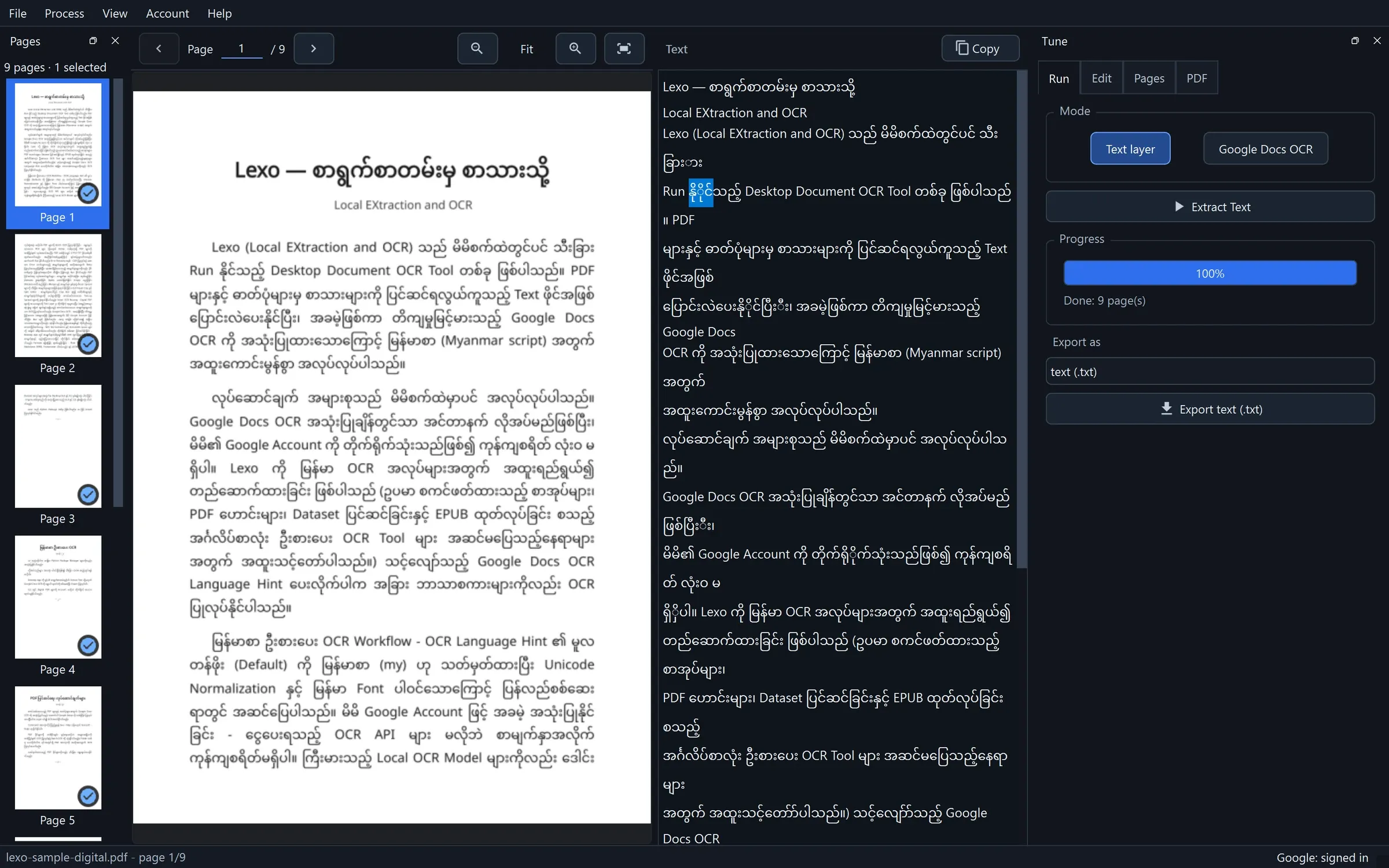The height and width of the screenshot is (868, 1389).
Task: Open the Help menu
Action: pyautogui.click(x=219, y=13)
